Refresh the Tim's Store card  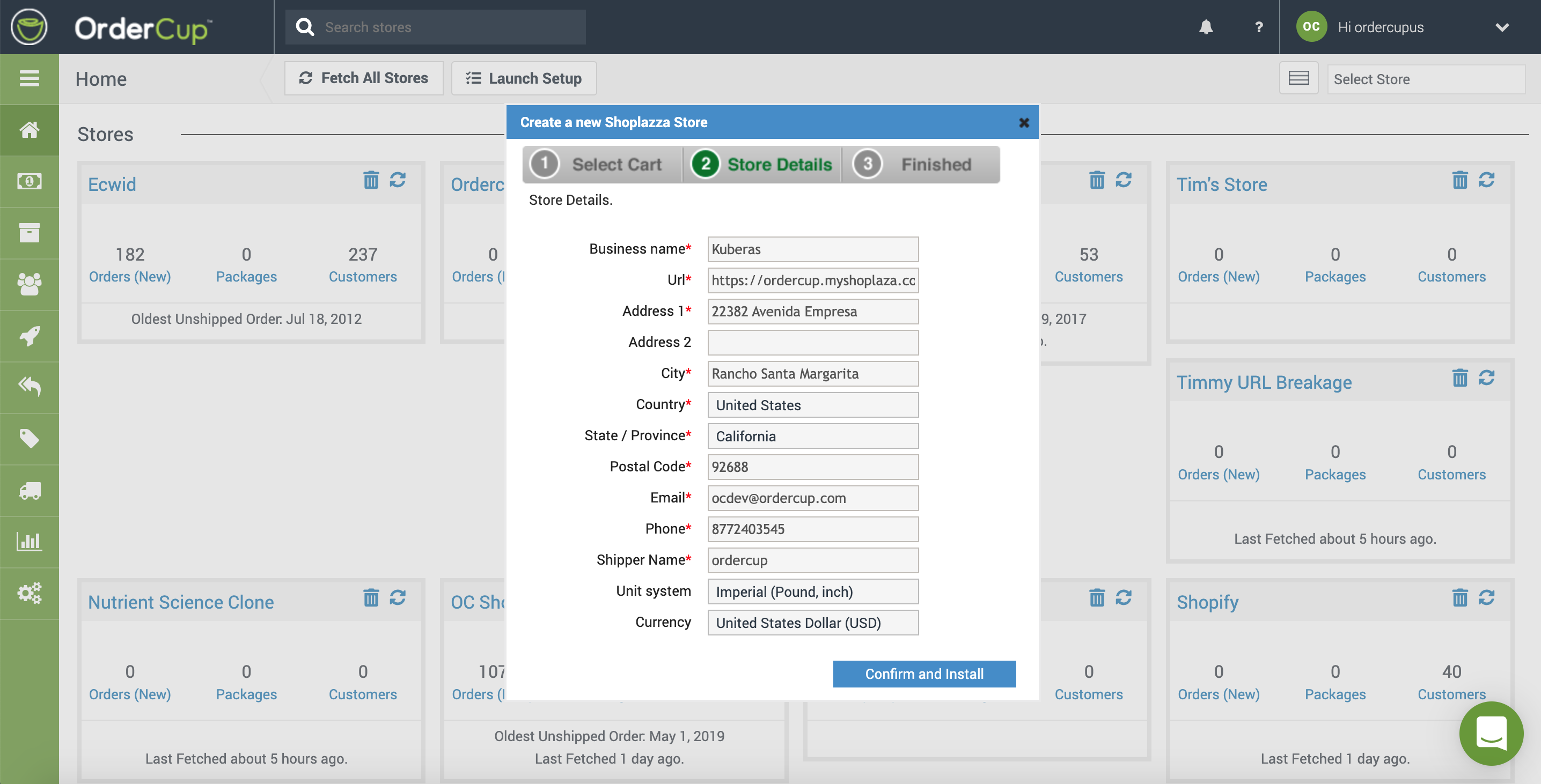coord(1486,180)
